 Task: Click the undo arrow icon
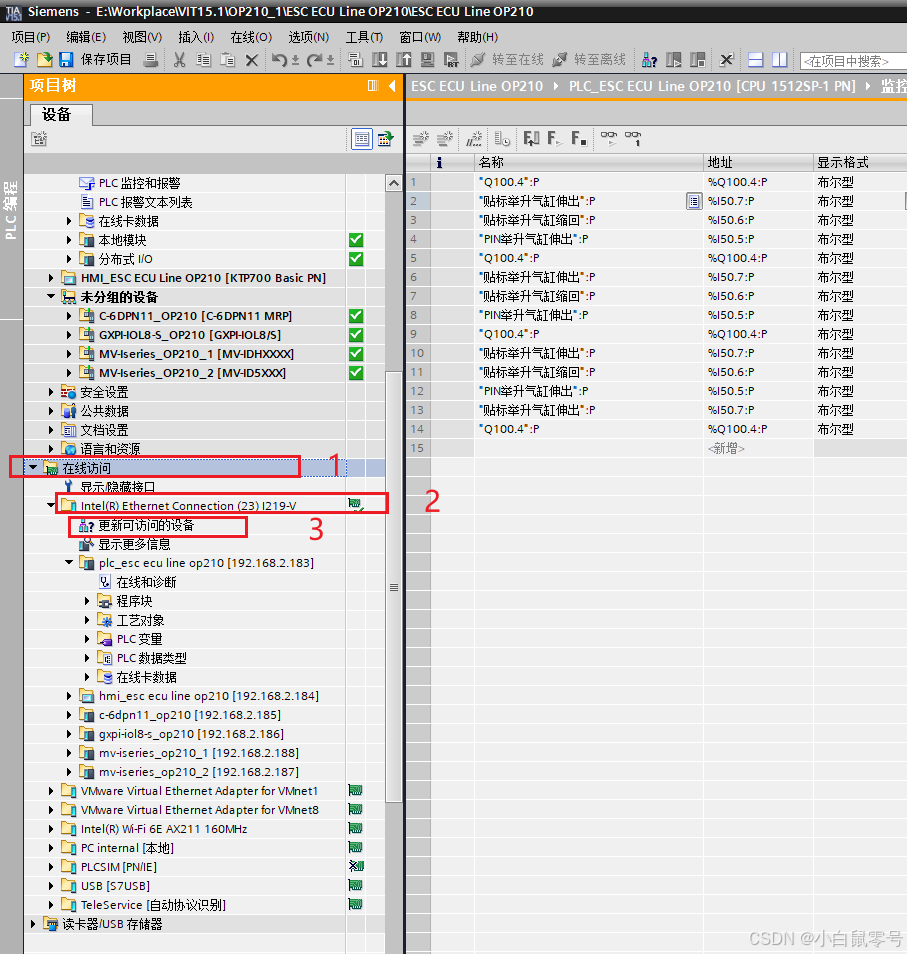click(279, 60)
